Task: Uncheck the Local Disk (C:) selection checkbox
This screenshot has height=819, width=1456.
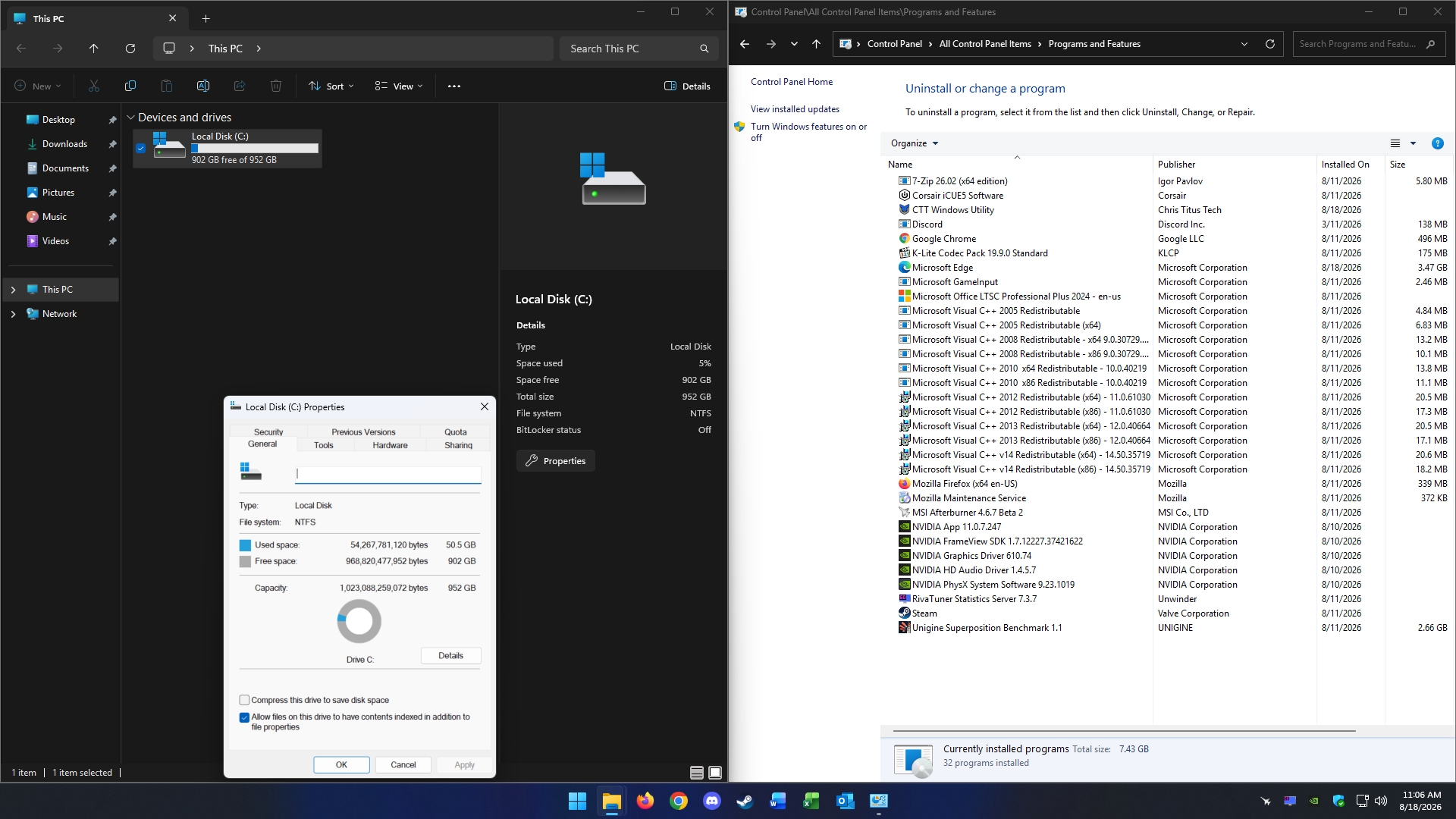Action: point(140,149)
